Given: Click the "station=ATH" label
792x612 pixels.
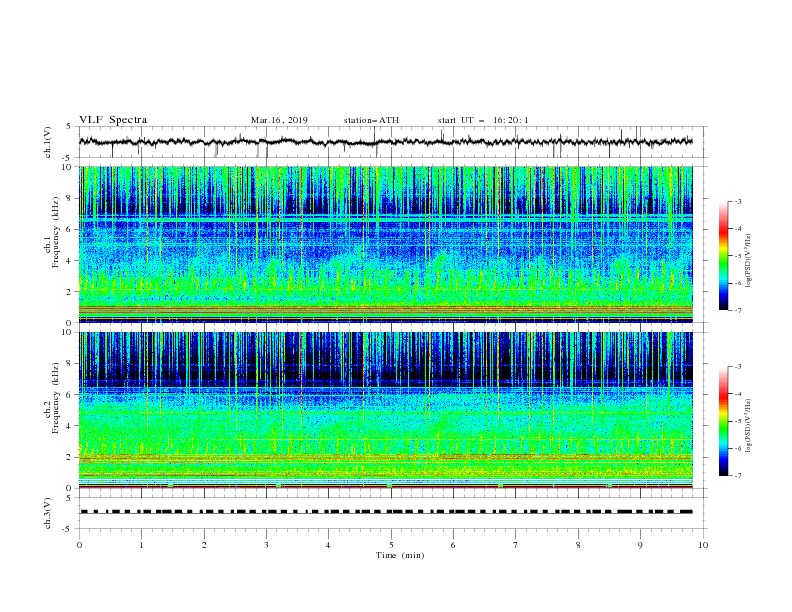Looking at the screenshot, I should pyautogui.click(x=371, y=120).
